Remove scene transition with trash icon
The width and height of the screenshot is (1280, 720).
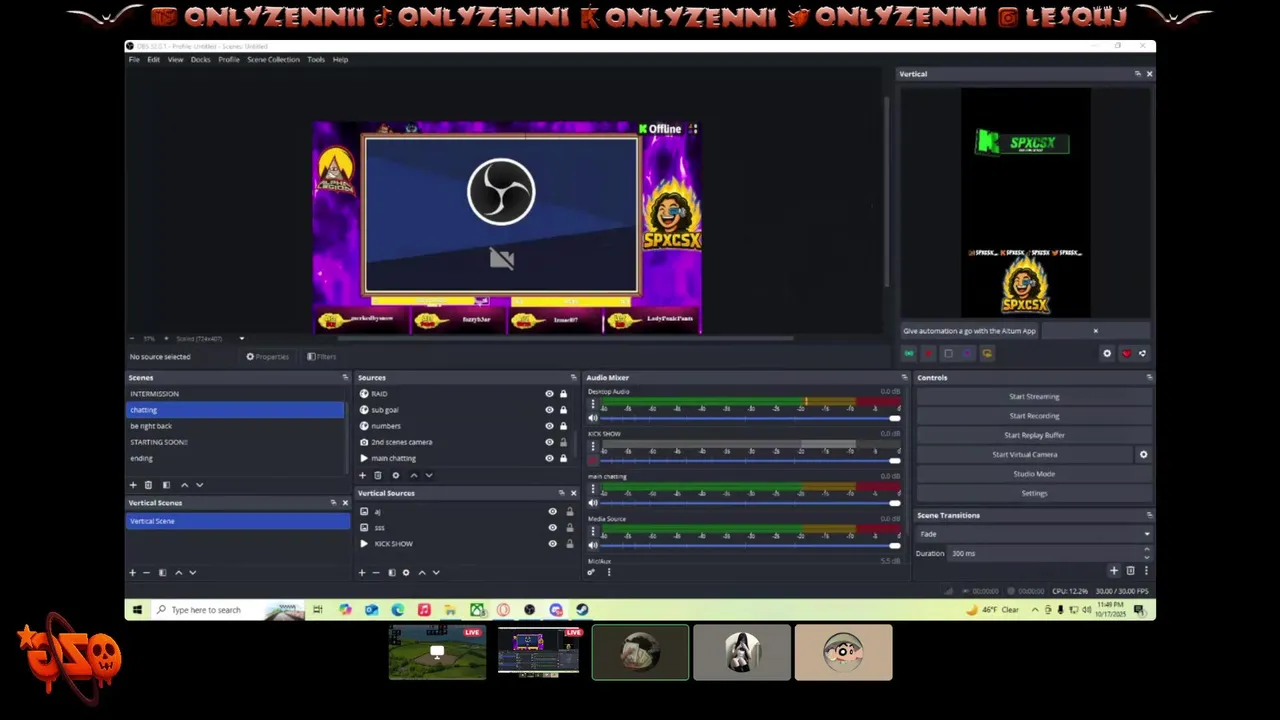(x=1131, y=571)
